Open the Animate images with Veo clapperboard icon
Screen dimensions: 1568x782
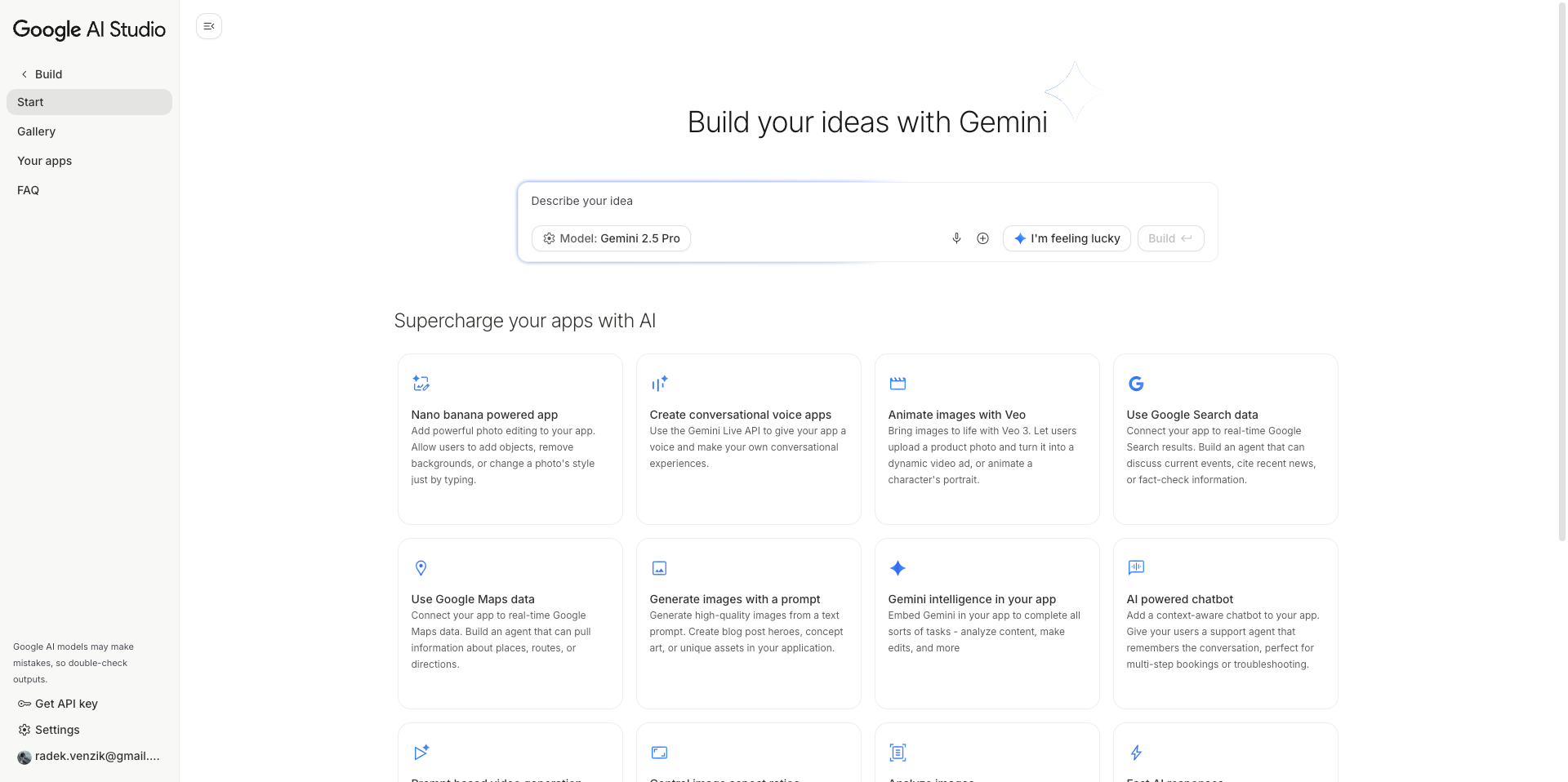(x=898, y=383)
